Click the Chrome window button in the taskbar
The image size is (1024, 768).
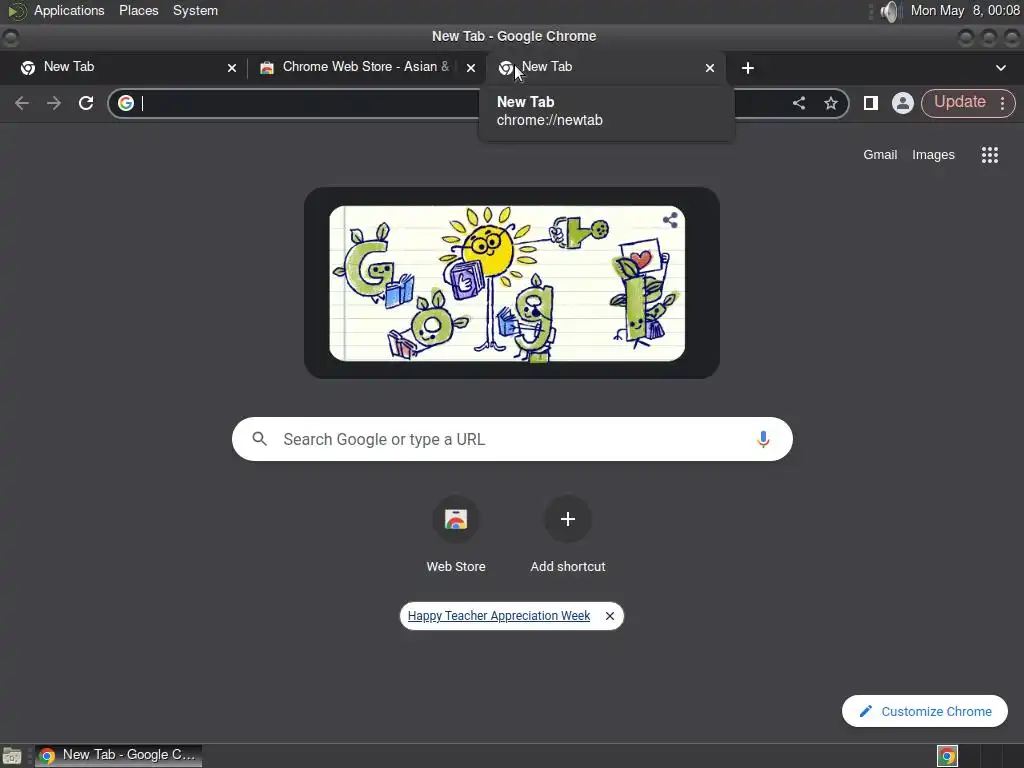pyautogui.click(x=118, y=756)
